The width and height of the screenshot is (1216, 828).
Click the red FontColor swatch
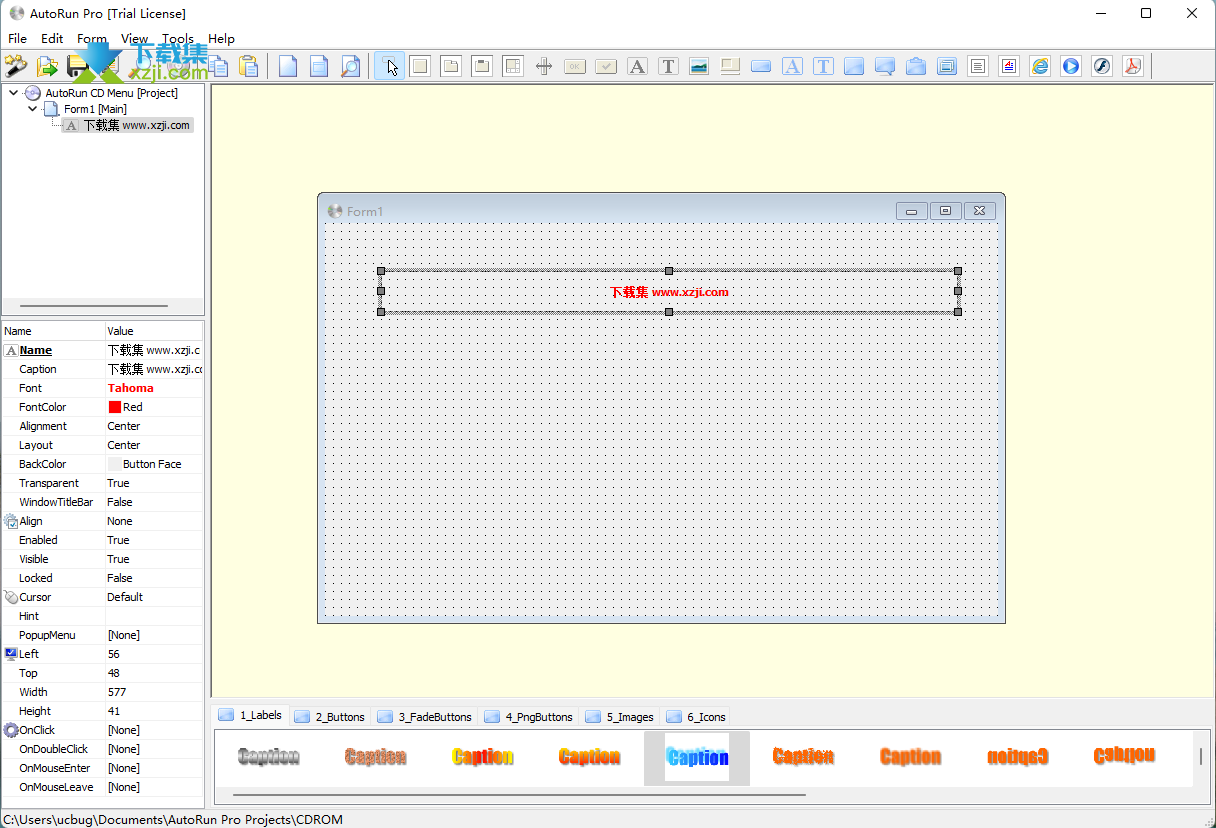point(115,407)
